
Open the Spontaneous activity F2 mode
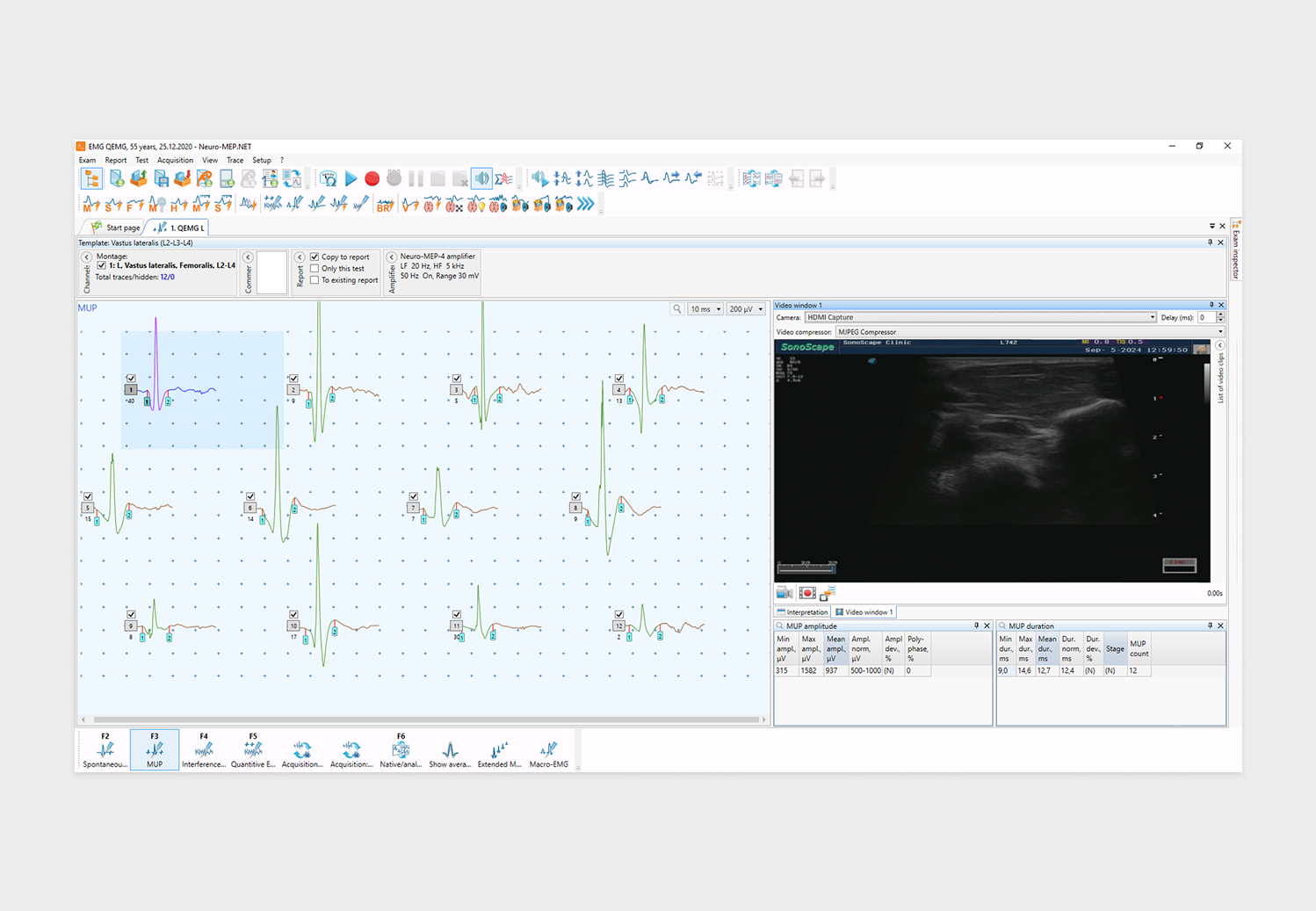(105, 750)
